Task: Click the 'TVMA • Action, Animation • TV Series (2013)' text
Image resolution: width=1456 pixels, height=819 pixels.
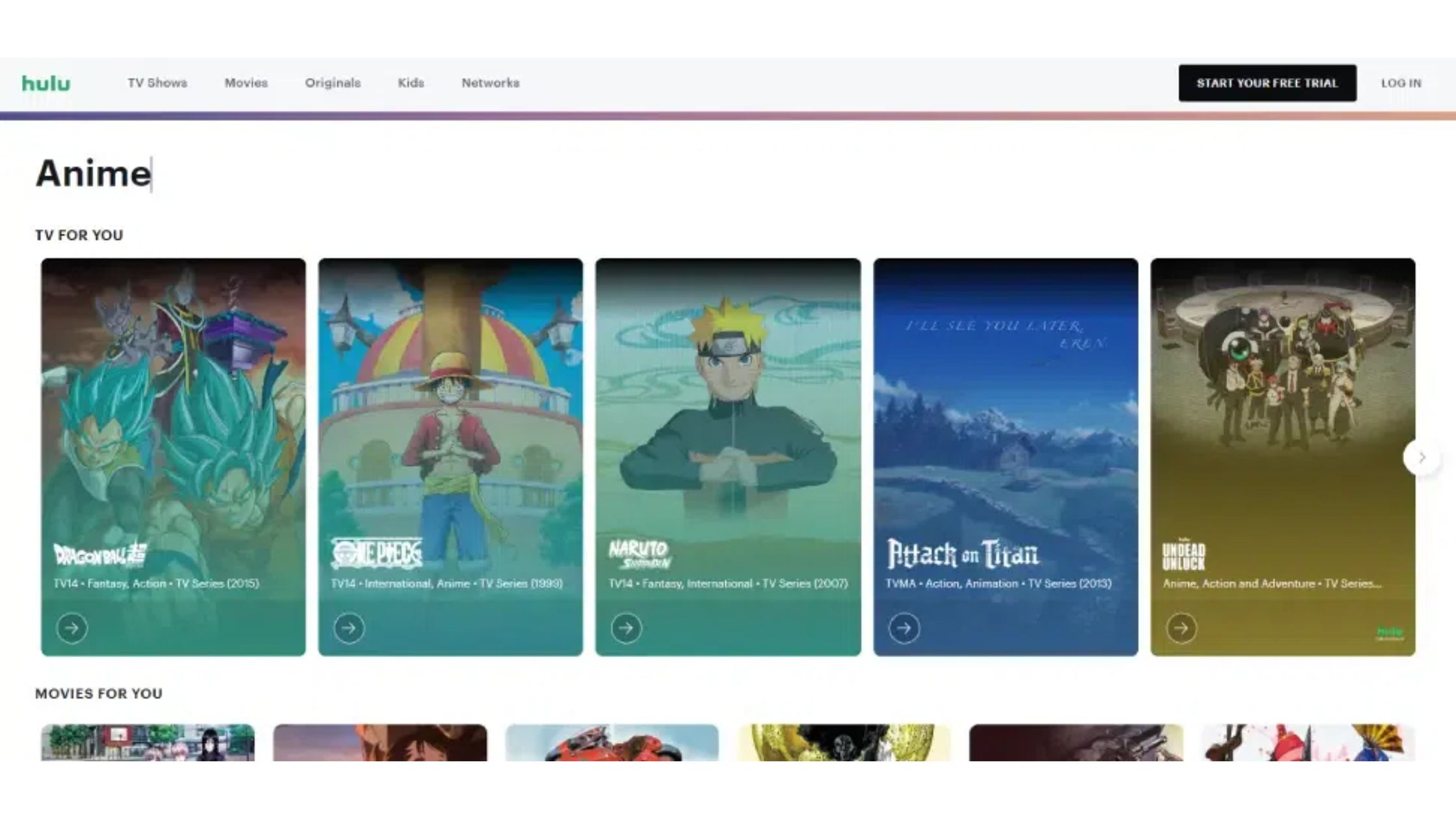Action: point(998,584)
